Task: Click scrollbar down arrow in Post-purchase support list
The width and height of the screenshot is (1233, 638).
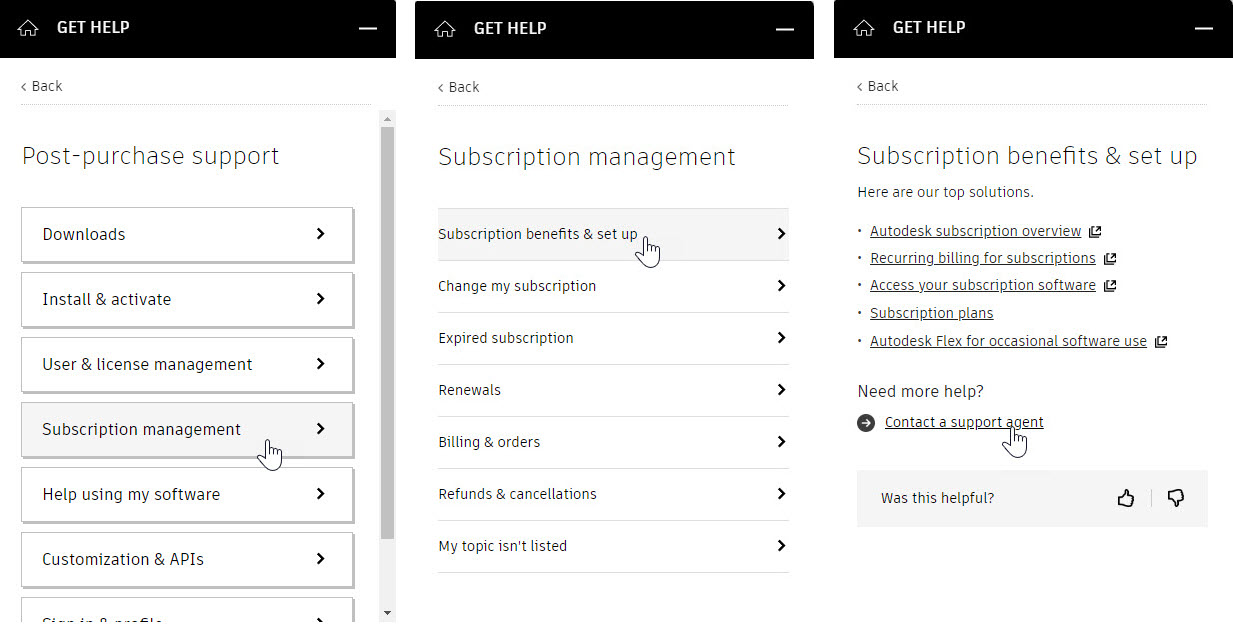Action: tap(388, 612)
